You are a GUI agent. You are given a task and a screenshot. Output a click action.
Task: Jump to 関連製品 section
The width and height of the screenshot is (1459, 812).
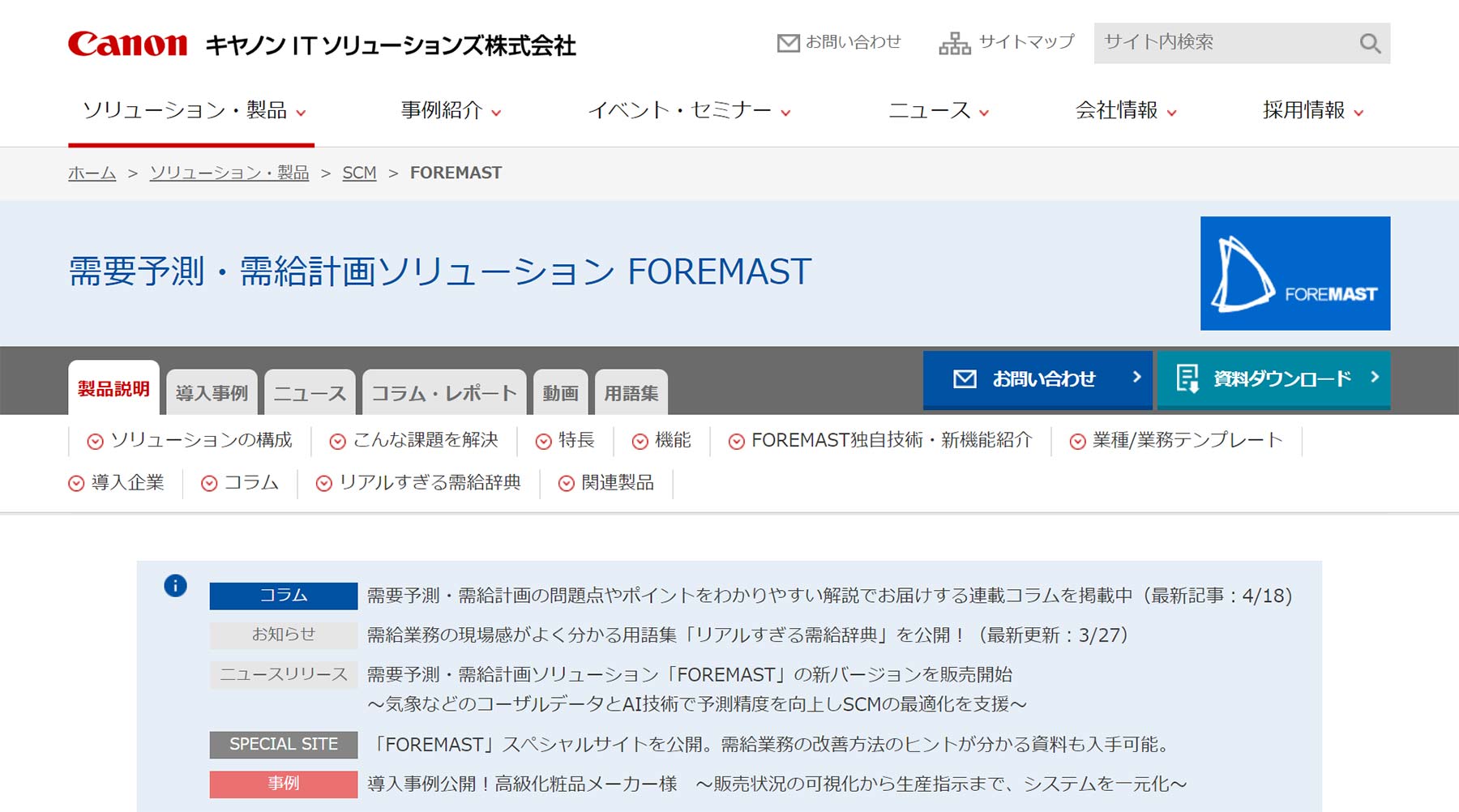click(x=618, y=482)
